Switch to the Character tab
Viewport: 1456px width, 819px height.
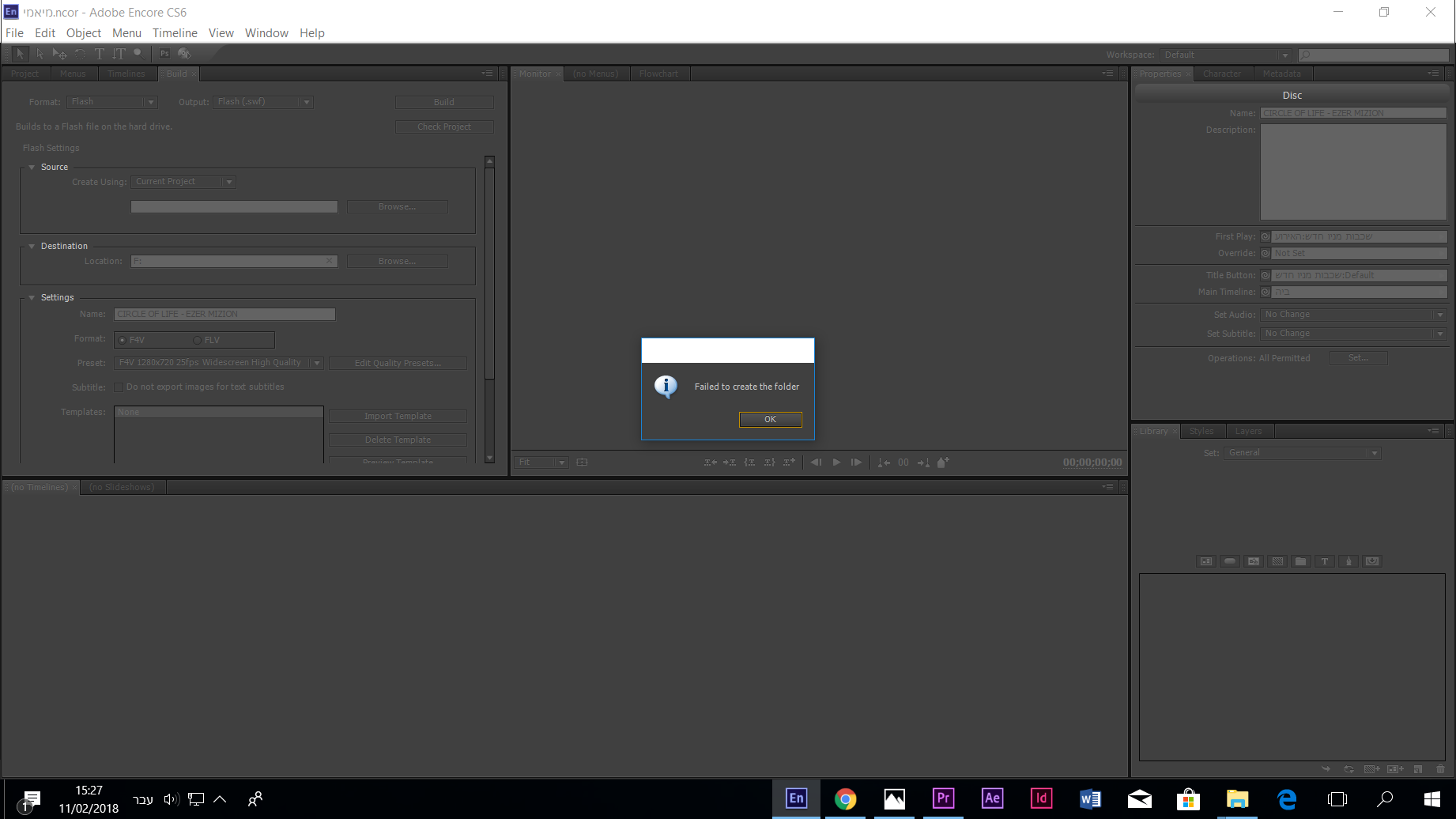1222,74
